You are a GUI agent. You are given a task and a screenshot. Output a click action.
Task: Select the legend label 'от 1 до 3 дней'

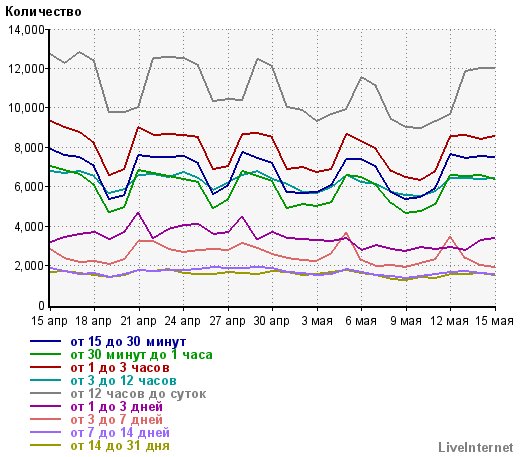coord(116,407)
